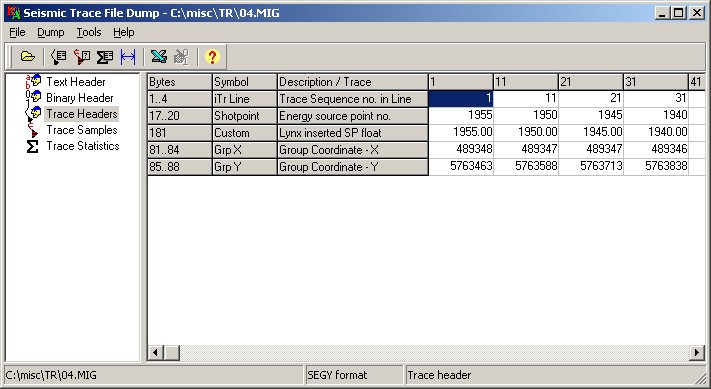This screenshot has height=389, width=711.
Task: Click the Grp Y value 5763838 cell
Action: coord(656,166)
